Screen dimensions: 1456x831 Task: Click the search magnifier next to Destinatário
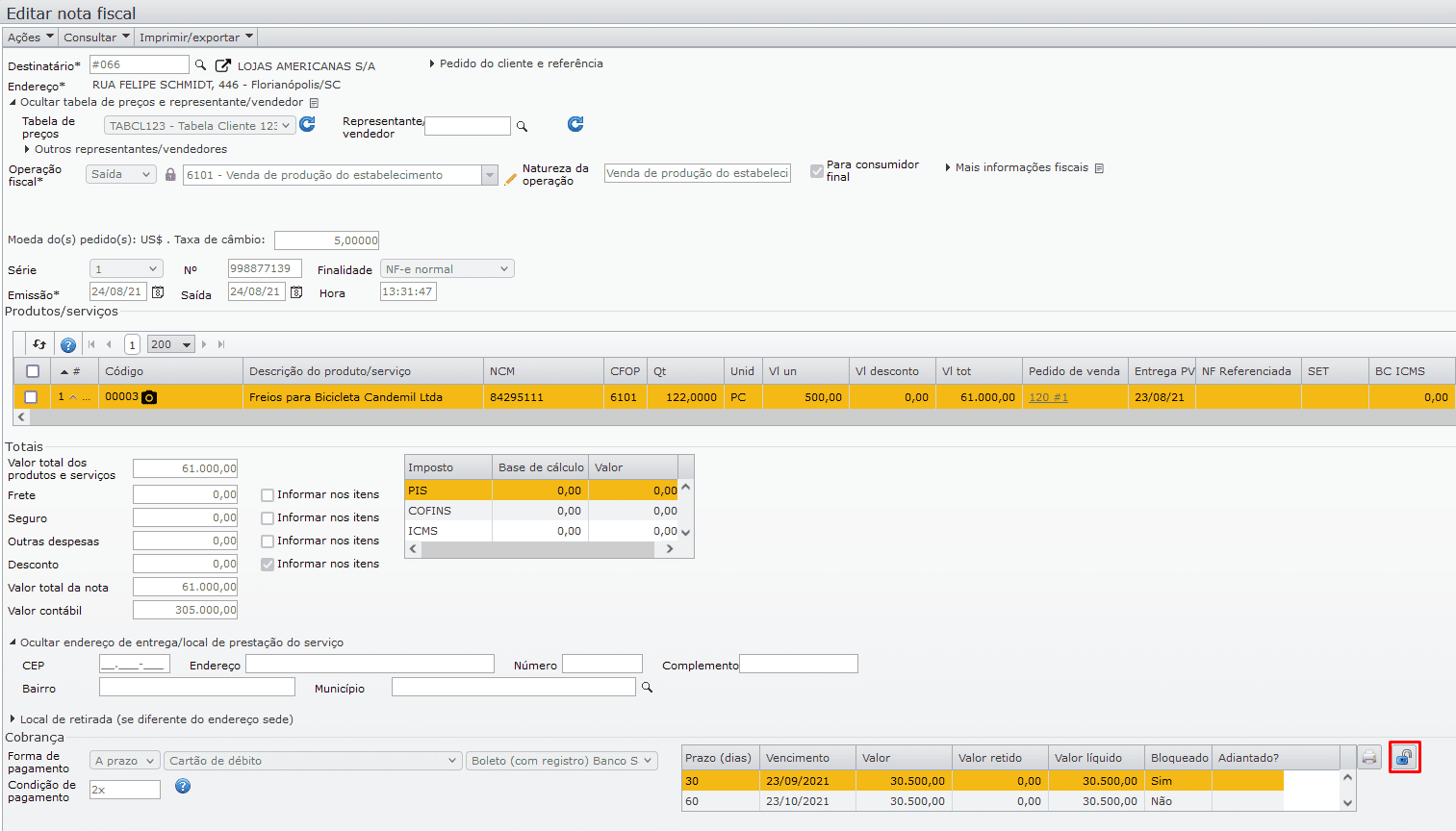point(201,65)
